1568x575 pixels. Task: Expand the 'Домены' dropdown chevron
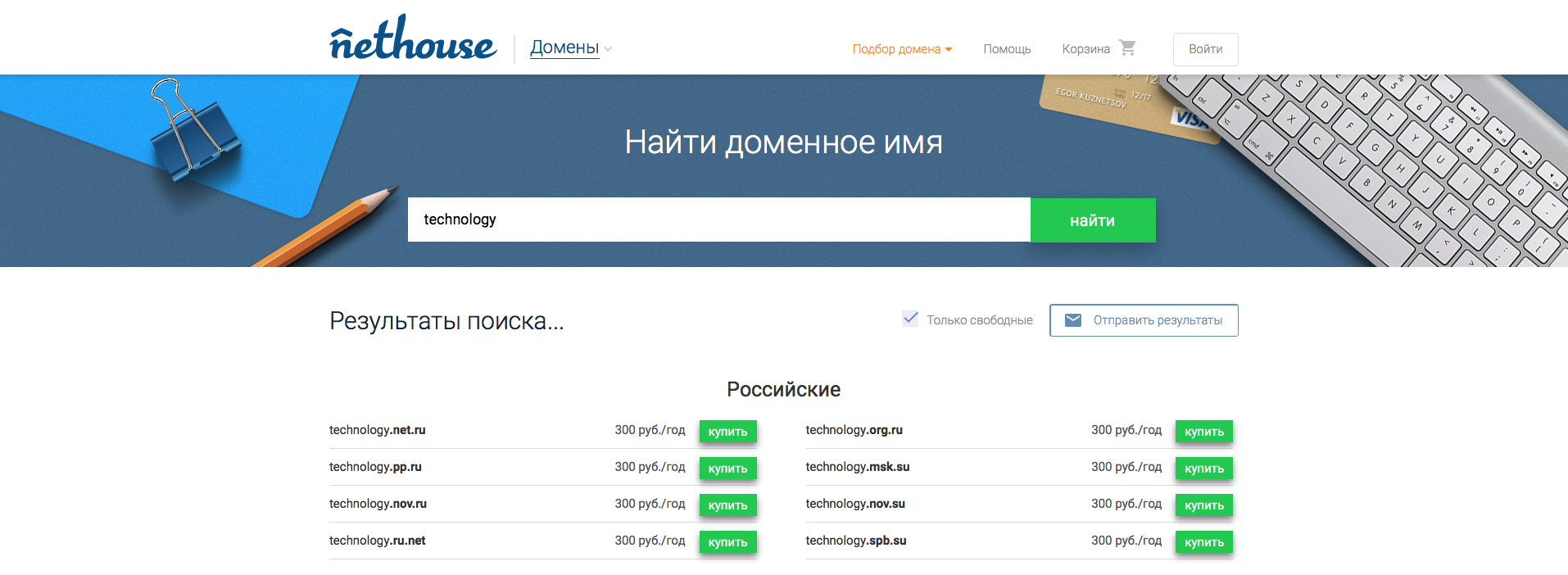click(608, 49)
